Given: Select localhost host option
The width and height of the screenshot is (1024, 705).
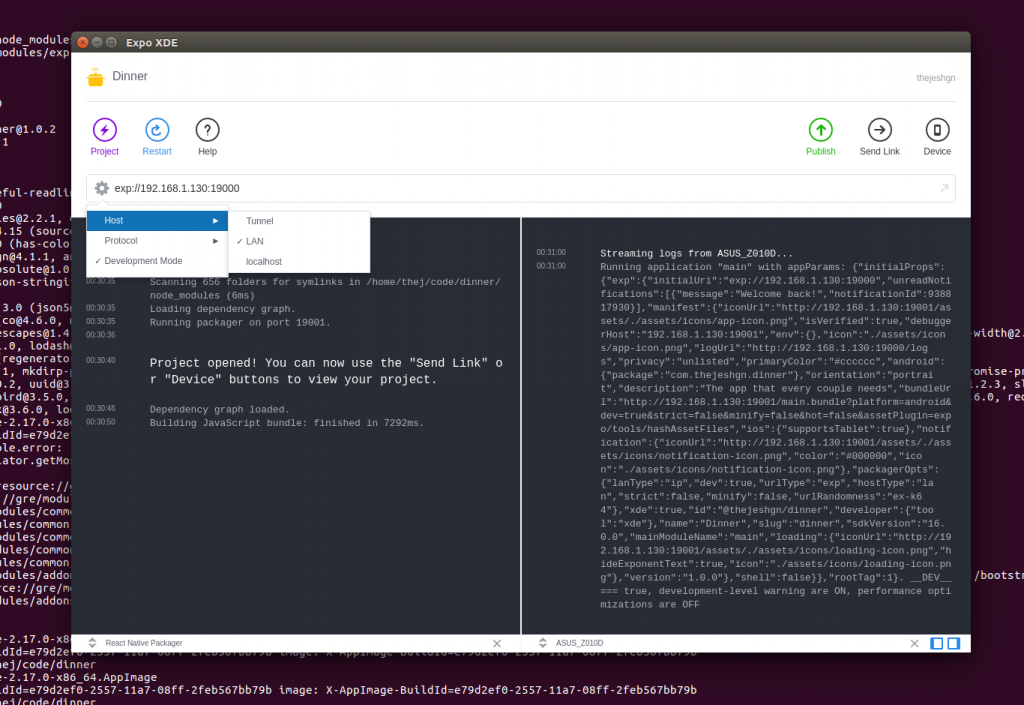Looking at the screenshot, I should [x=299, y=262].
